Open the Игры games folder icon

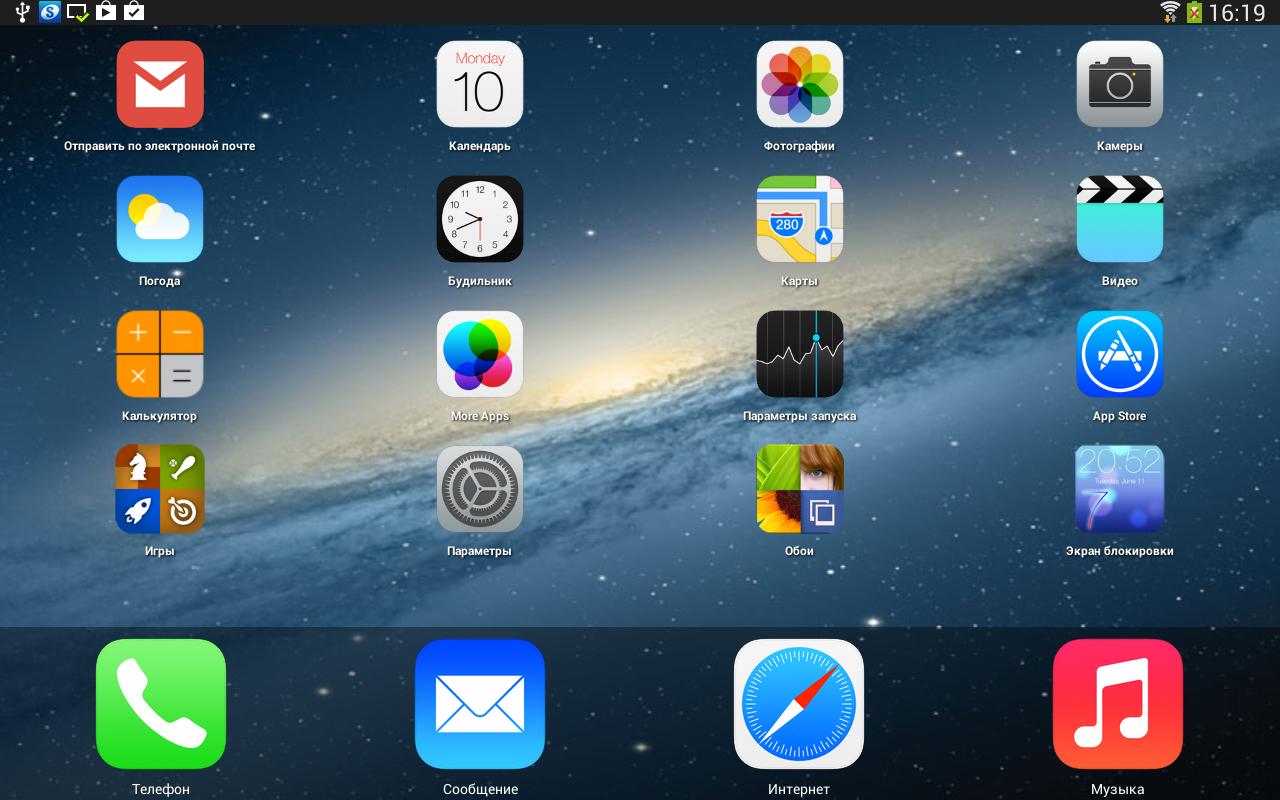pos(160,489)
